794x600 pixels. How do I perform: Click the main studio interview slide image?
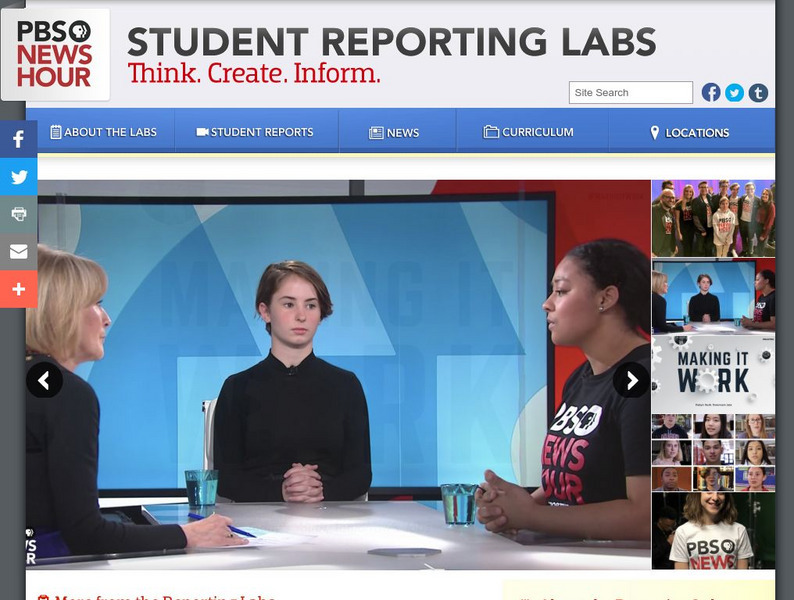(338, 375)
